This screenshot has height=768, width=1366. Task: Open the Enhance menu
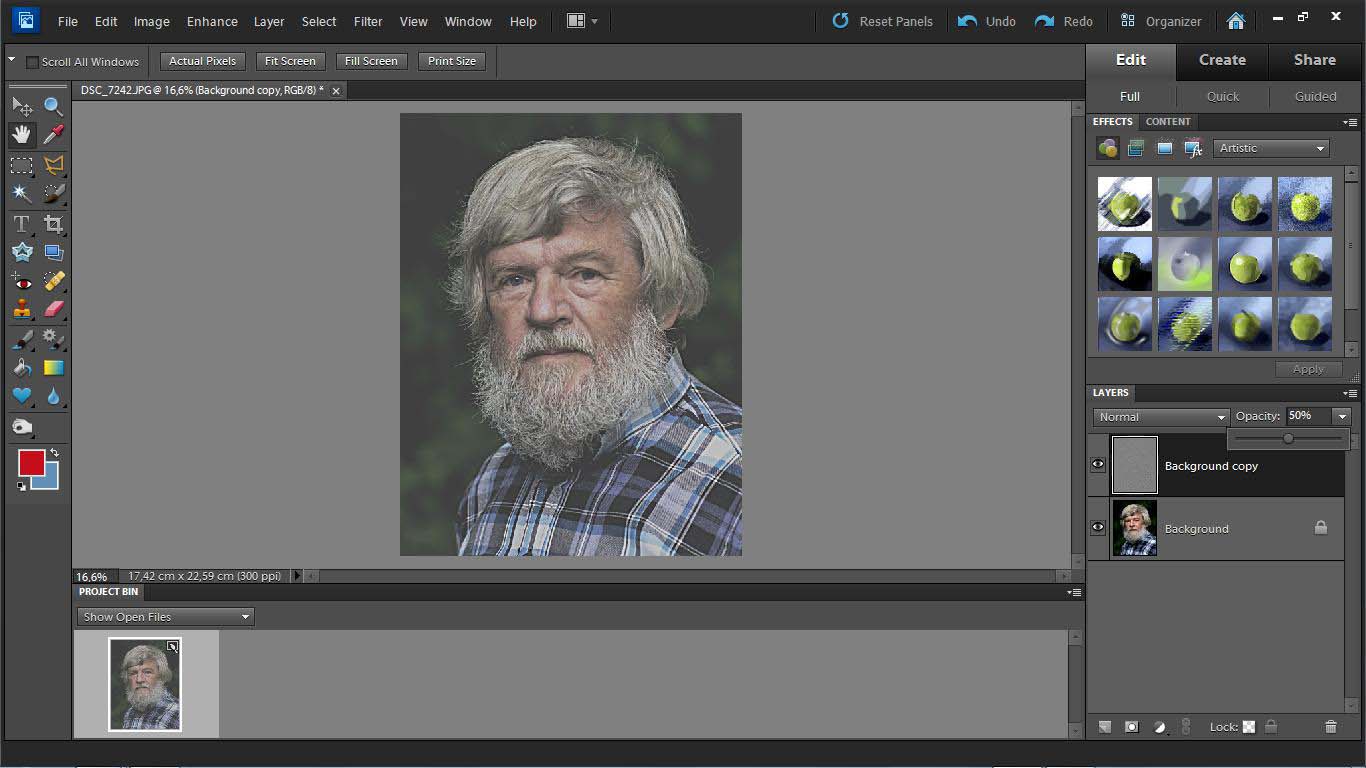(x=212, y=21)
